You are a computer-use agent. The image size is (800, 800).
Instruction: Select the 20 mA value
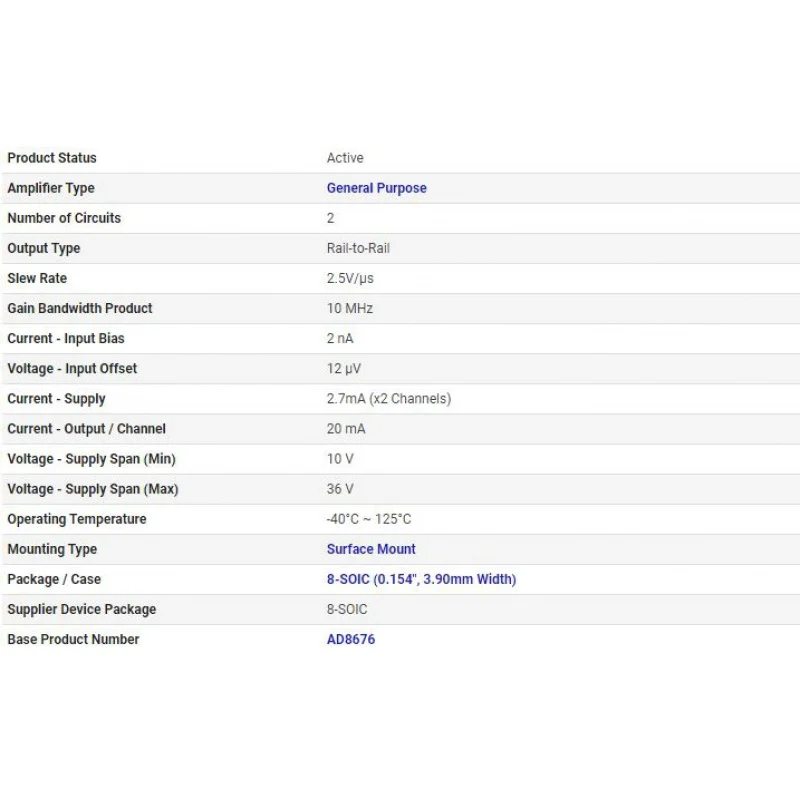(x=346, y=429)
